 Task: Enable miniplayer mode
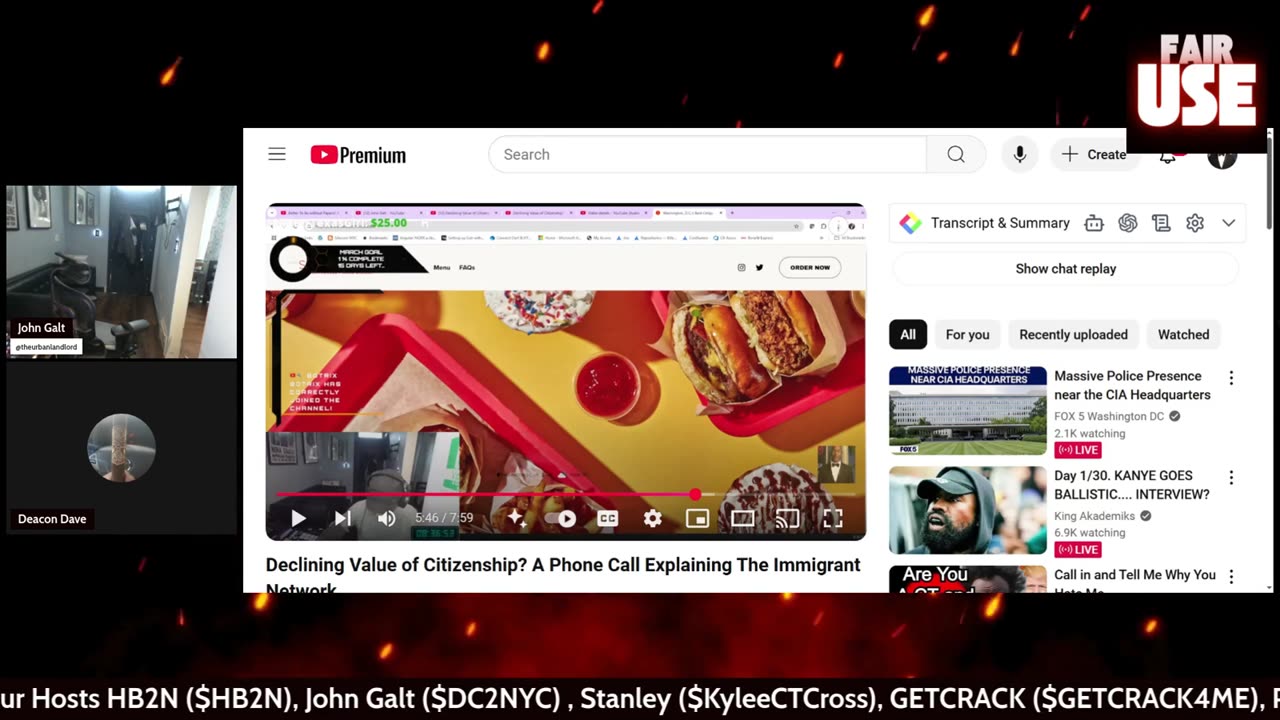[697, 518]
